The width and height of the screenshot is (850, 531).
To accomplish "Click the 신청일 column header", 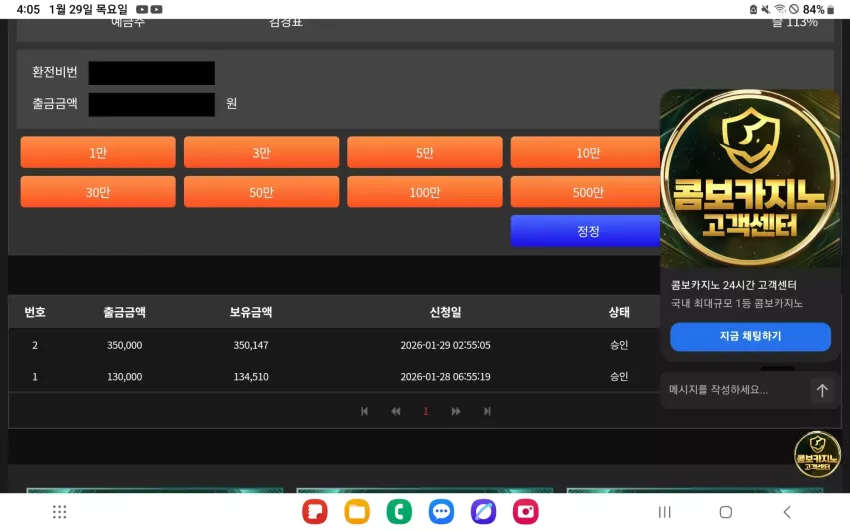I will (445, 312).
